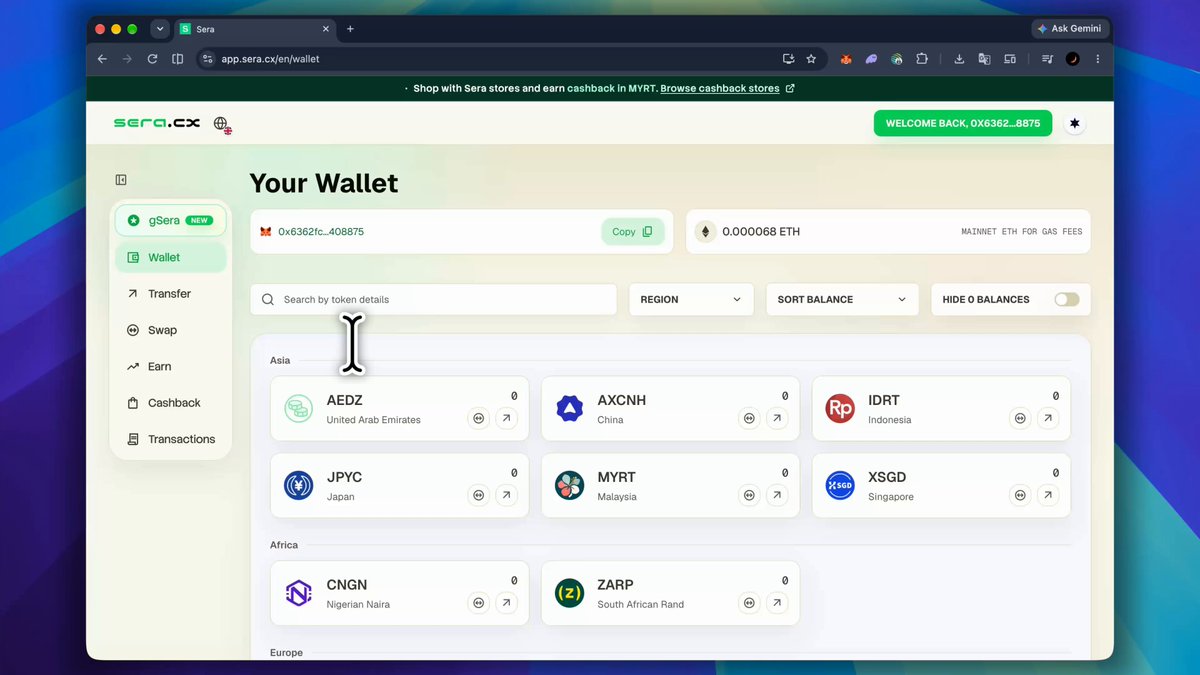Open the browser Extensions puzzle icon

click(x=922, y=59)
